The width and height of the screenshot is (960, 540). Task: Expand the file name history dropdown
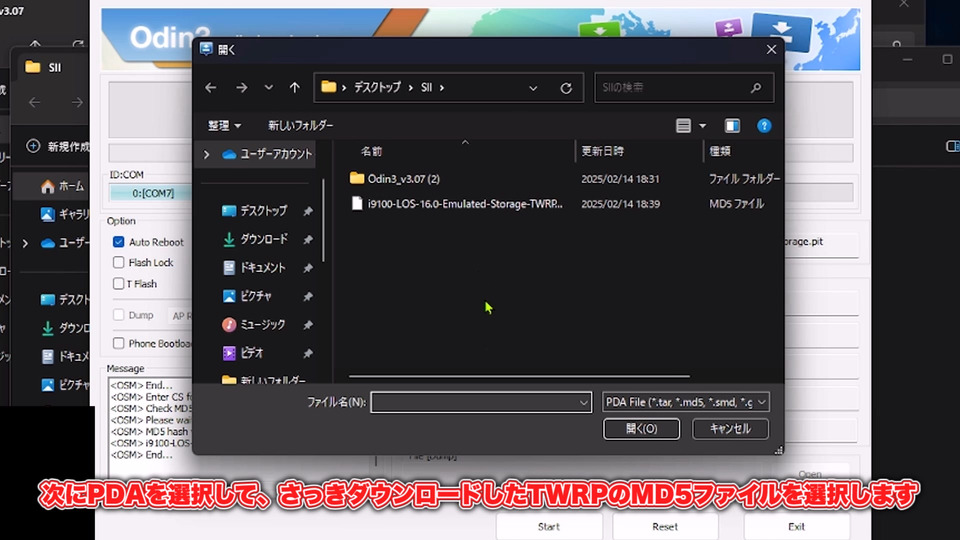click(x=583, y=402)
